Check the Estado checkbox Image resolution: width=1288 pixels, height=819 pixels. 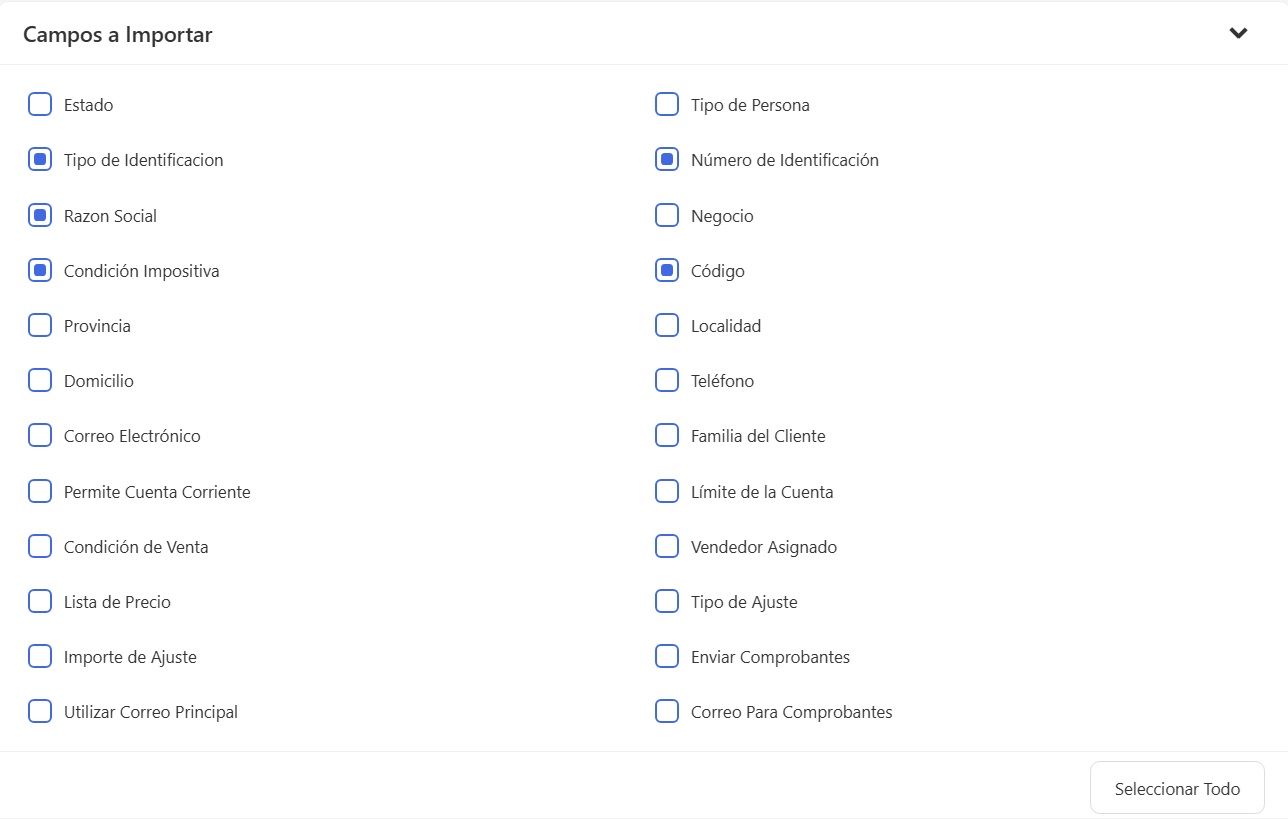click(40, 104)
